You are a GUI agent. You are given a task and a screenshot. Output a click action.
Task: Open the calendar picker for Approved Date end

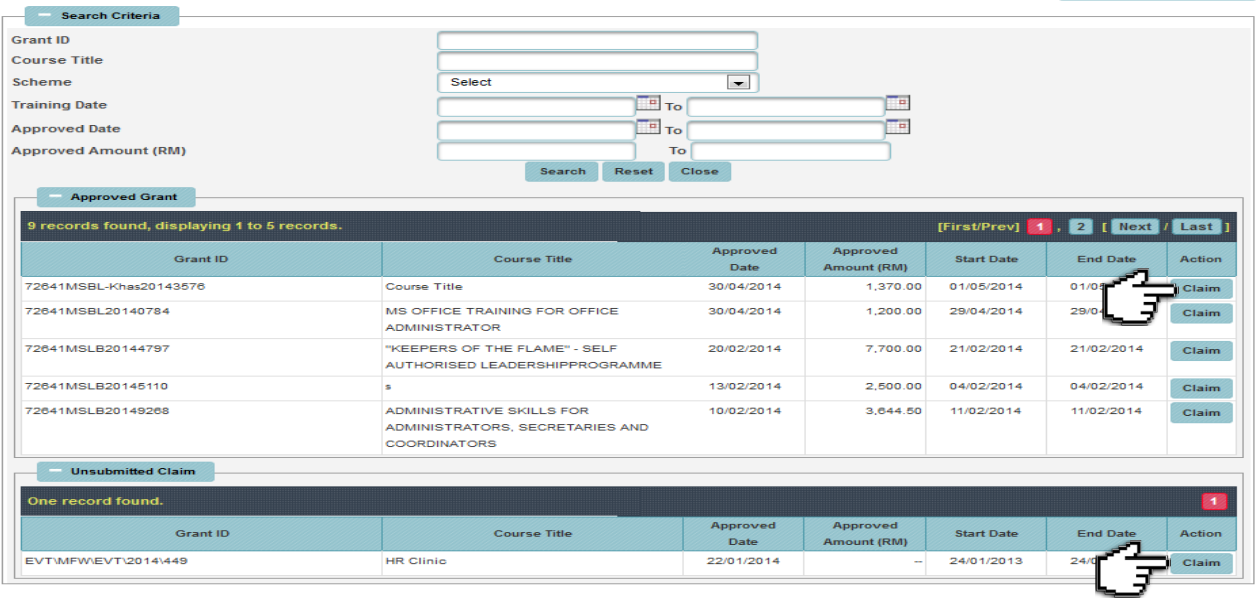[x=898, y=126]
